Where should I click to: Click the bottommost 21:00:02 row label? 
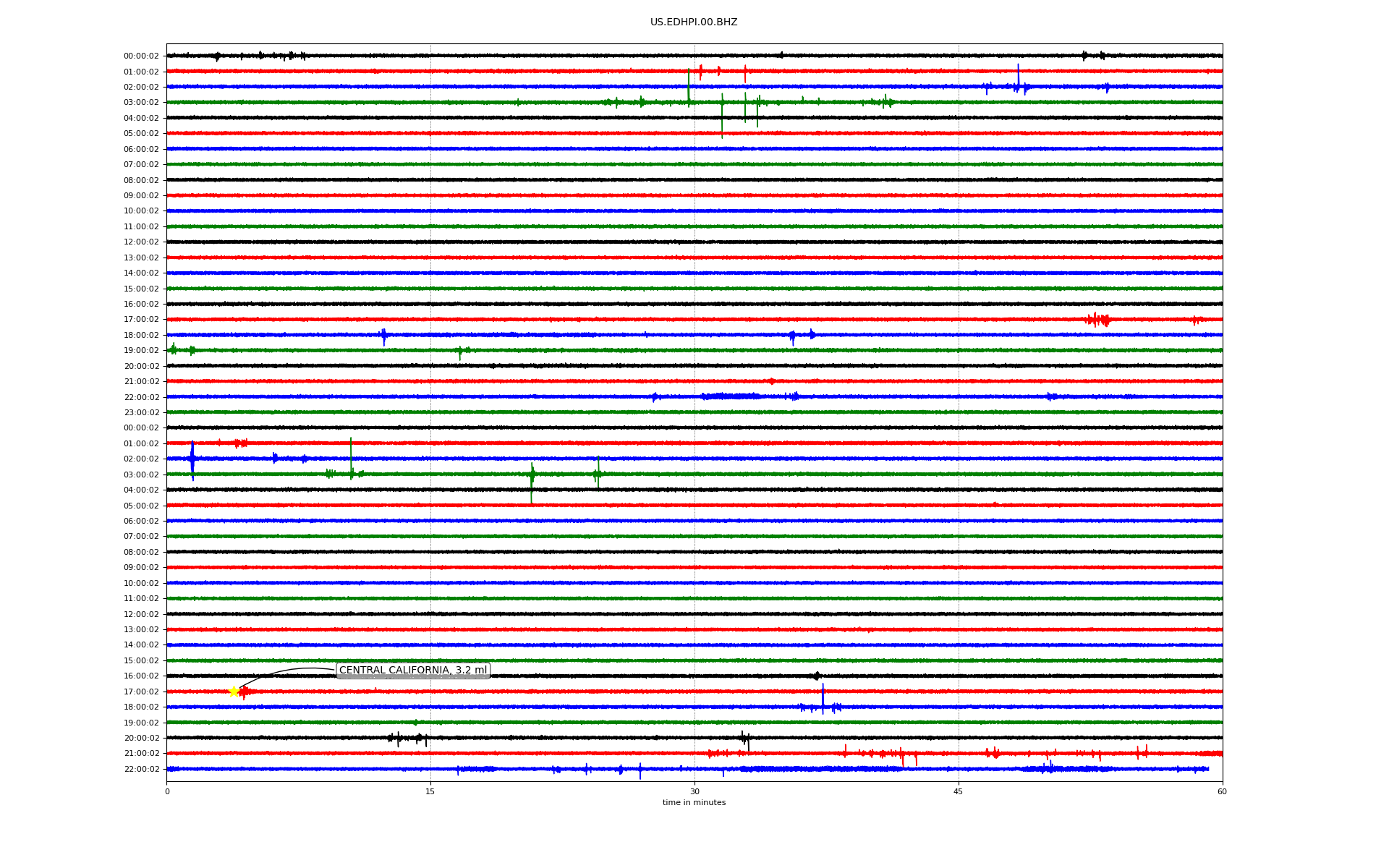[141, 753]
